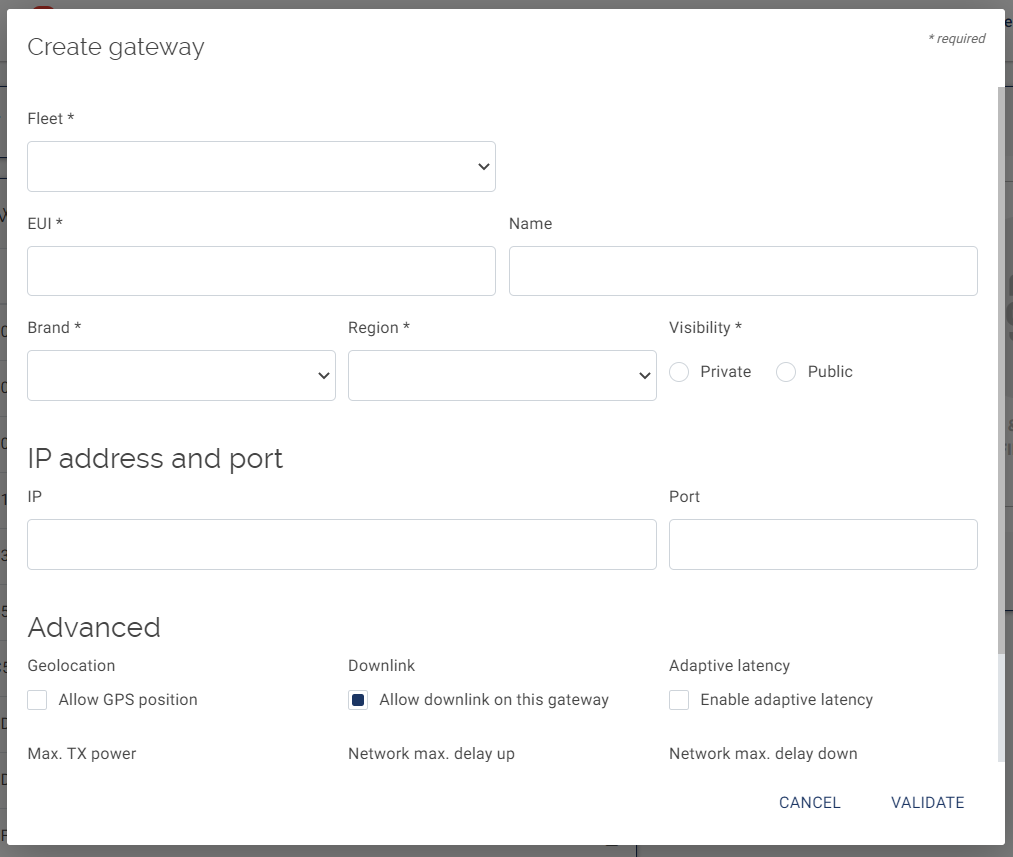
Task: Select the Public visibility radio button
Action: 786,372
